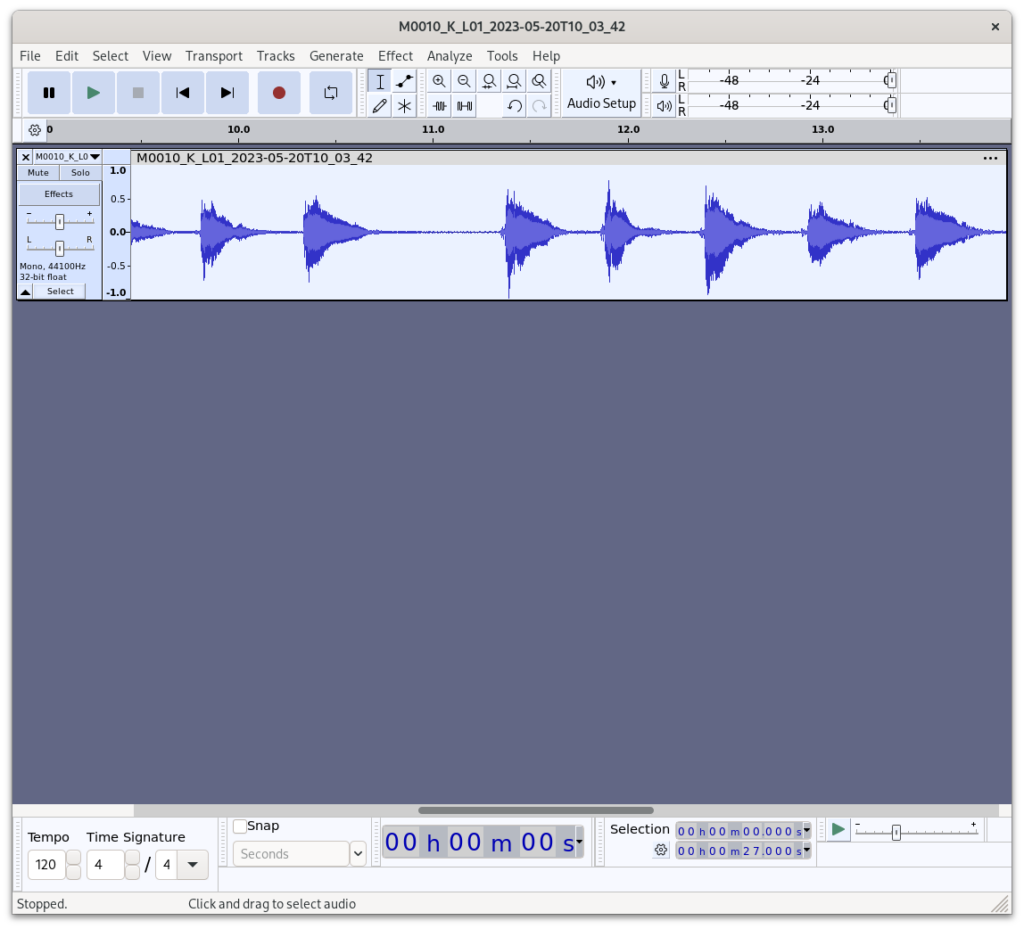
Task: Click the Zoom In magnifier icon
Action: pyautogui.click(x=439, y=82)
